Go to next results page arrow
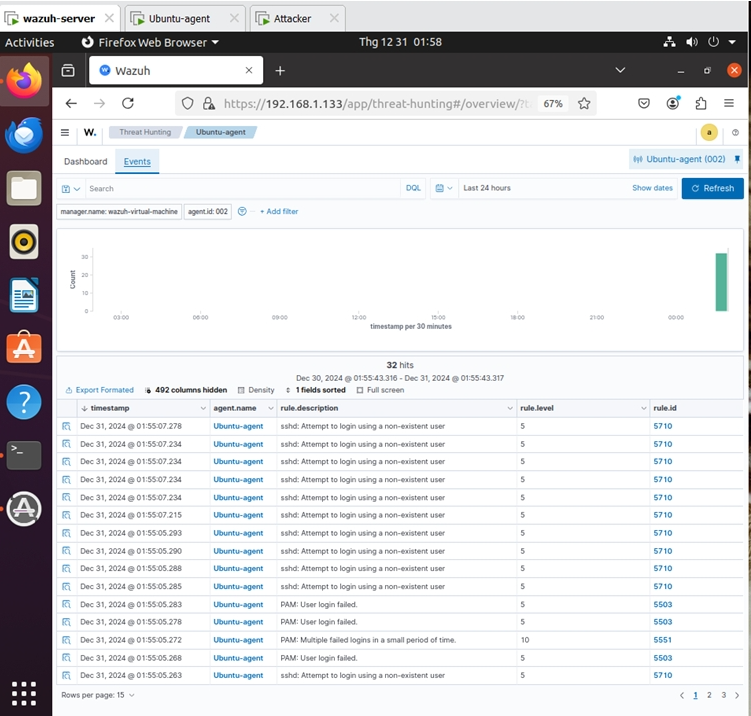 (737, 695)
